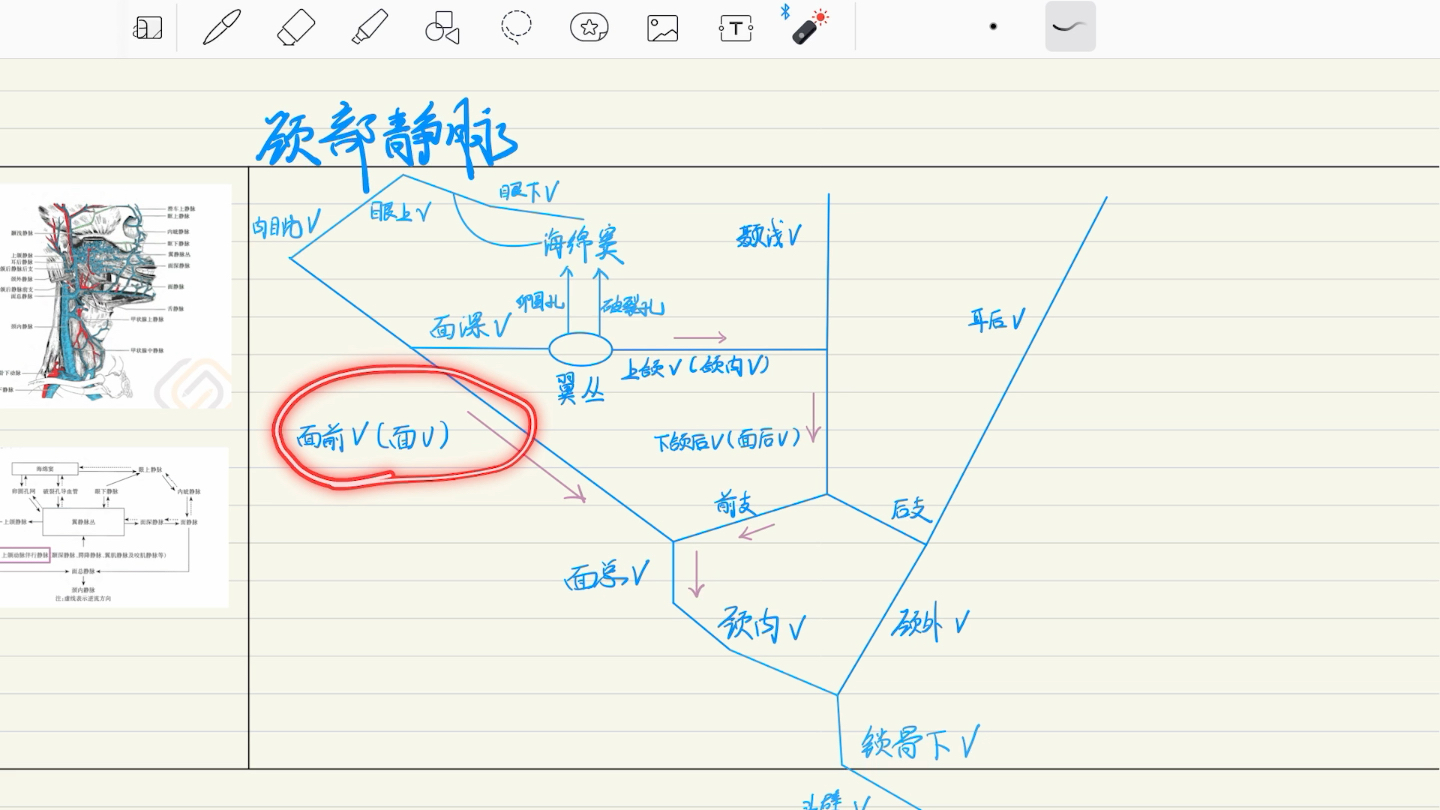Choose the small dot pointer option
This screenshot has height=810, width=1440.
coord(993,27)
